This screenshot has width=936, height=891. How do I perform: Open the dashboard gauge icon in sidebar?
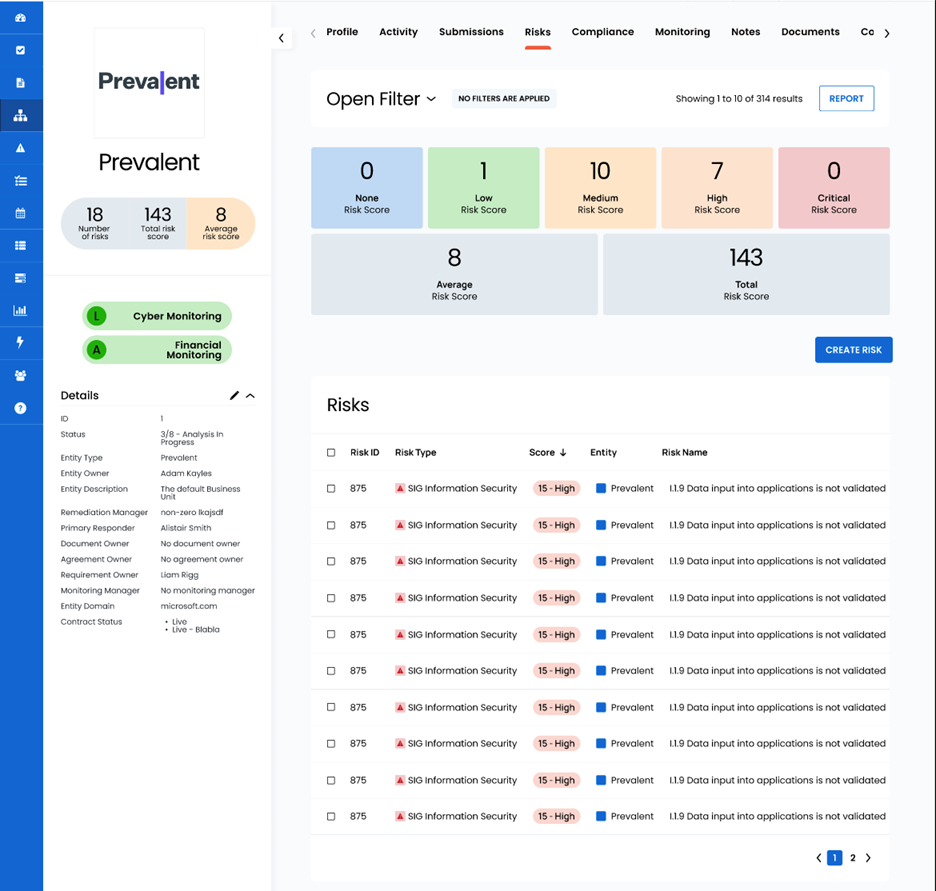20,18
